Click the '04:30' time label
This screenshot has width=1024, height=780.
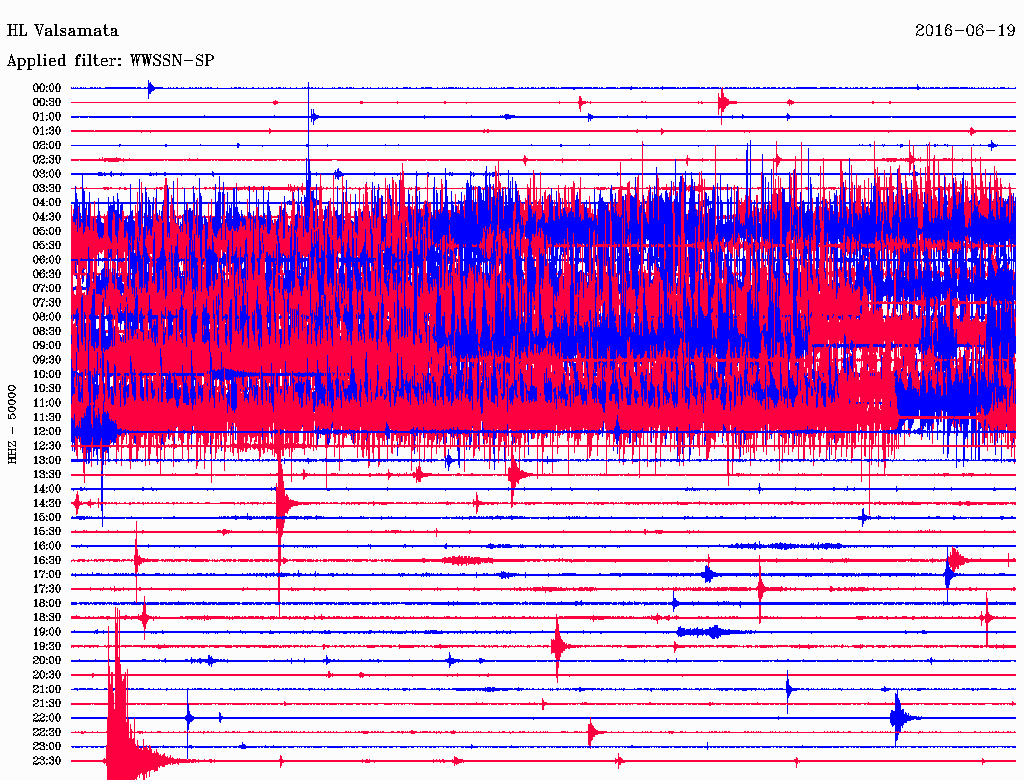47,217
